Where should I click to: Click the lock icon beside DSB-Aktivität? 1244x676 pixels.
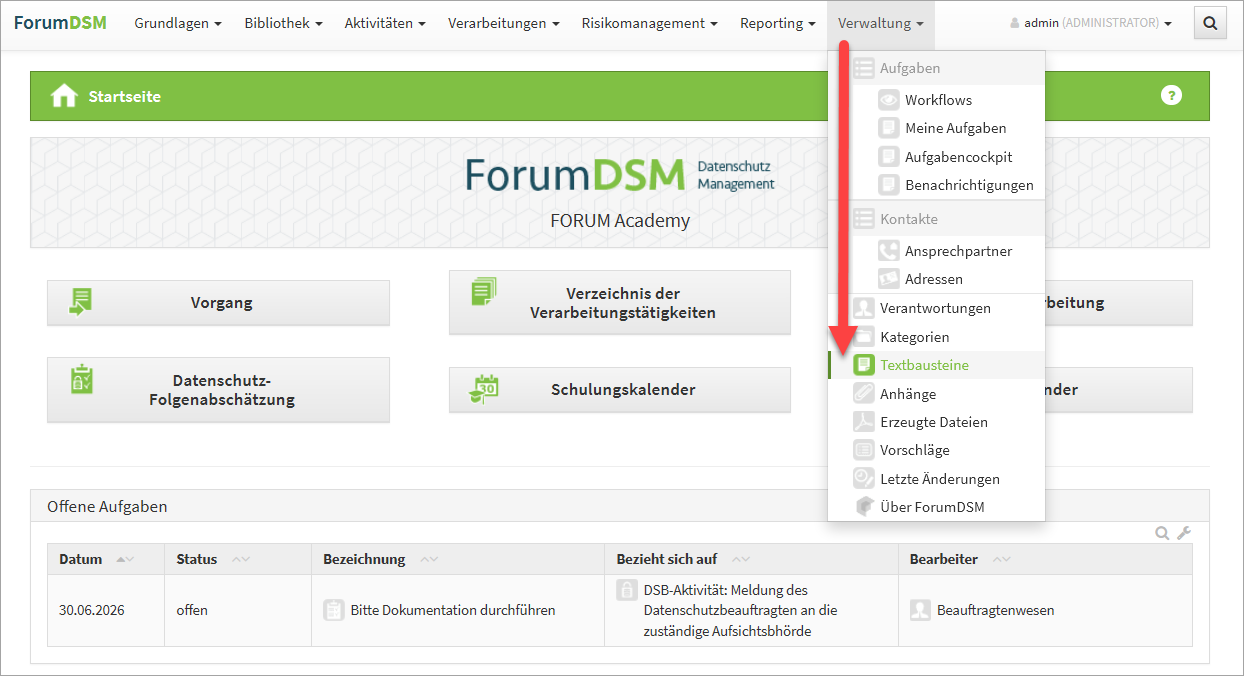click(x=626, y=590)
